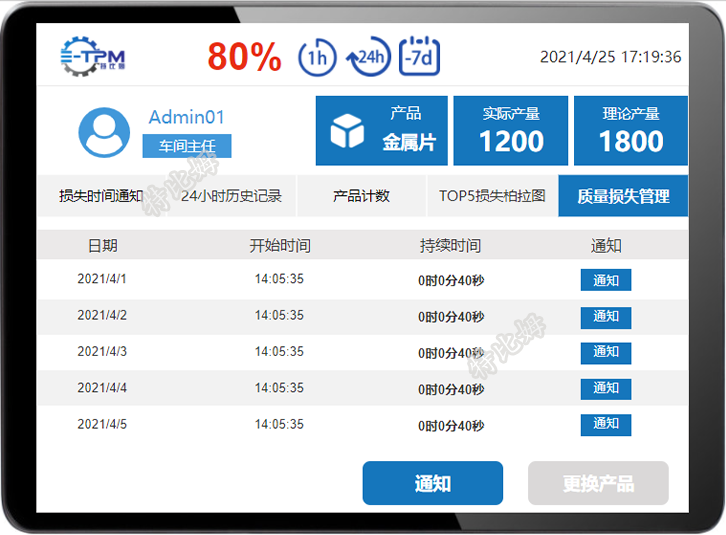
Task: Click the product cube icon
Action: (x=347, y=131)
